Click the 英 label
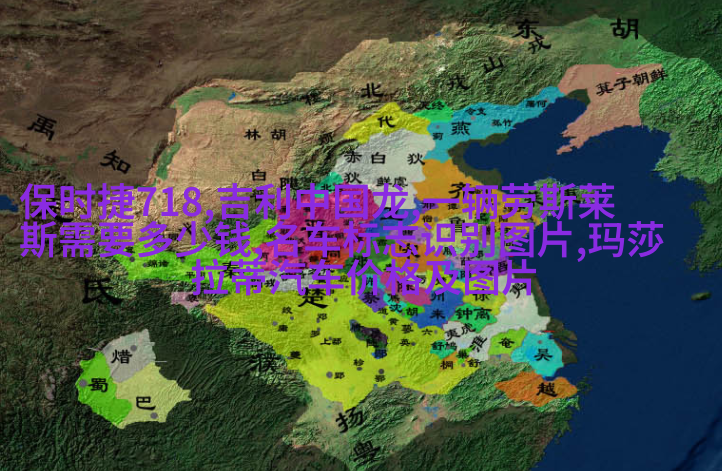This screenshot has width=722, height=471. pos(405,342)
